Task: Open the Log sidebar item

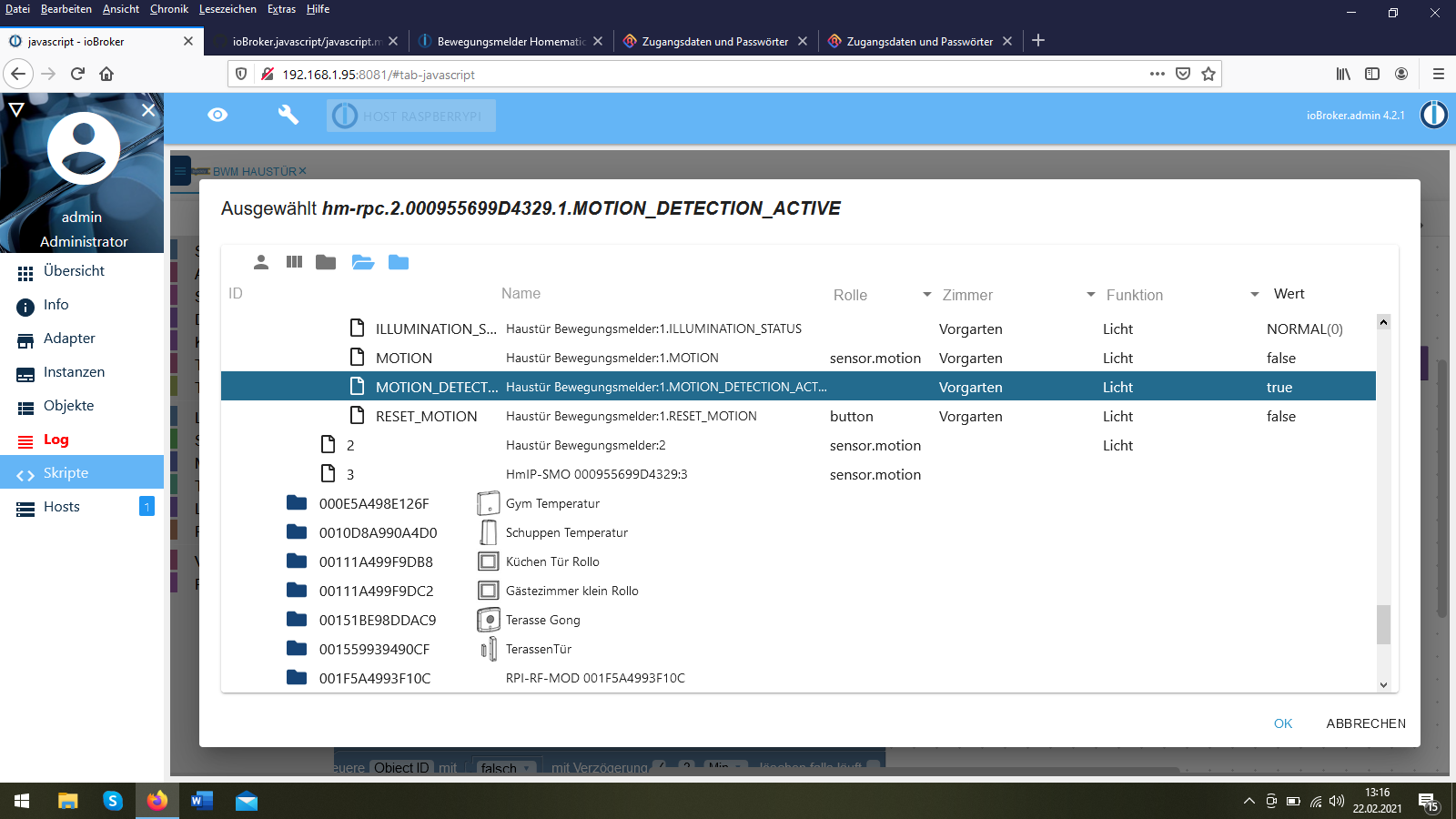Action: point(82,440)
